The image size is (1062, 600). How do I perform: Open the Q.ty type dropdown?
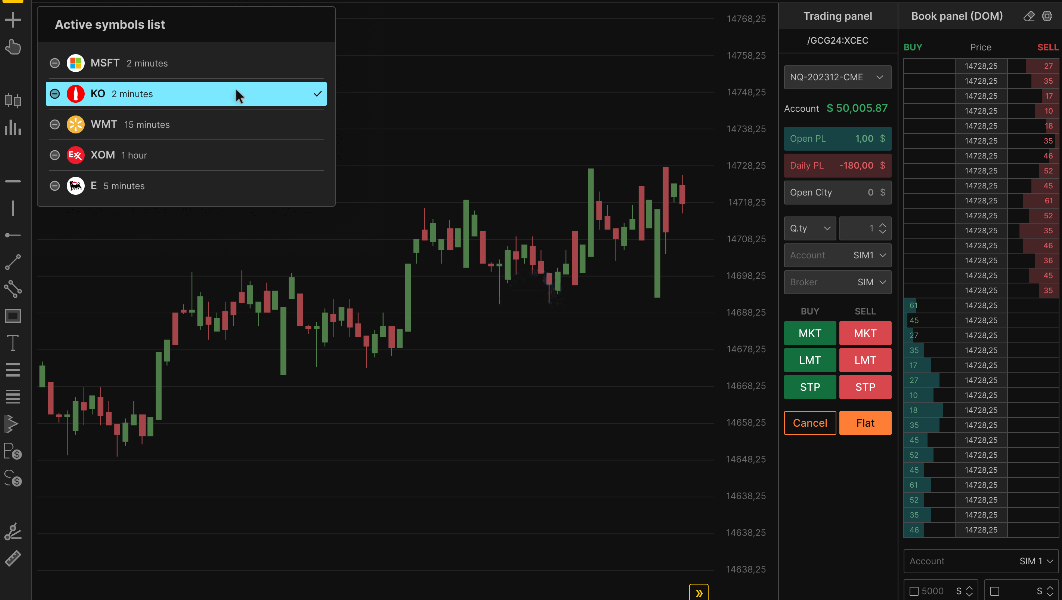(810, 229)
